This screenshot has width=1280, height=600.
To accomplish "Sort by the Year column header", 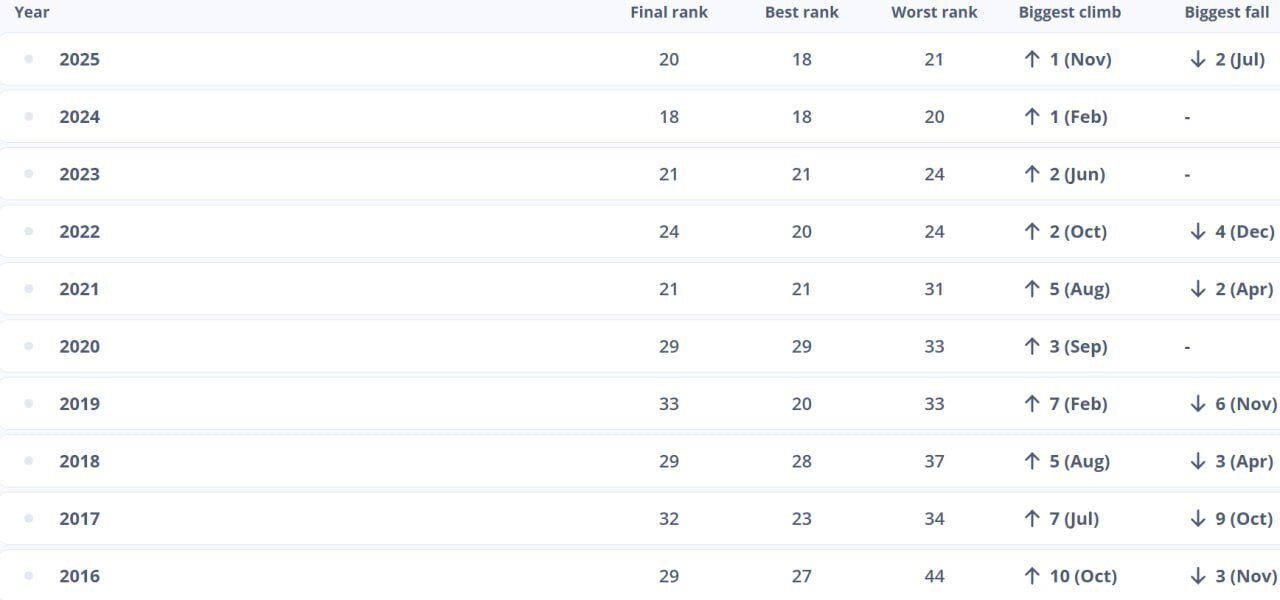I will pyautogui.click(x=32, y=12).
